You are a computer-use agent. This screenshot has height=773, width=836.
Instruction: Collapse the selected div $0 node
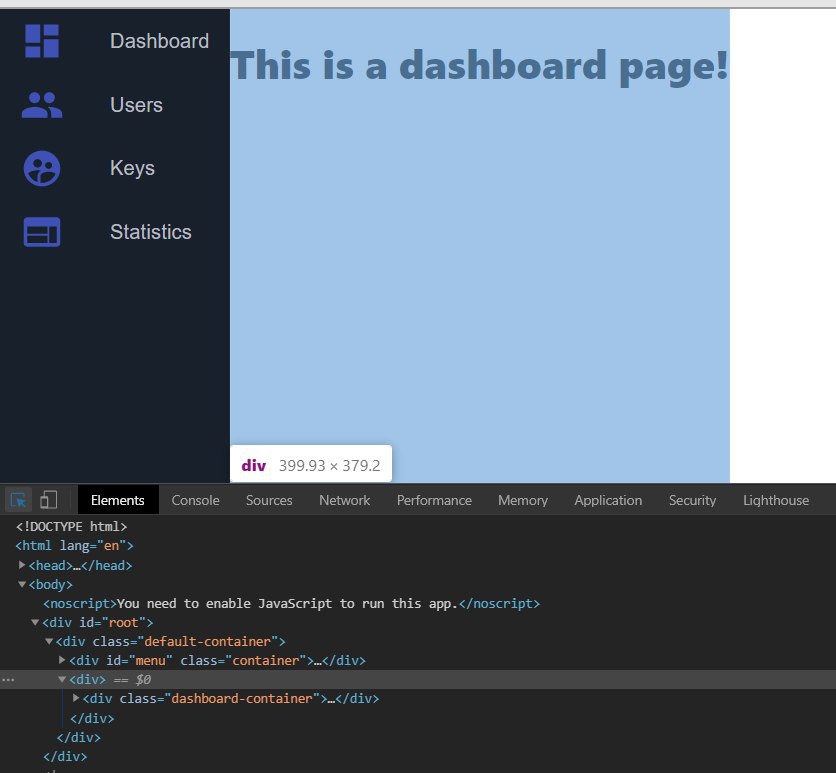coord(62,679)
